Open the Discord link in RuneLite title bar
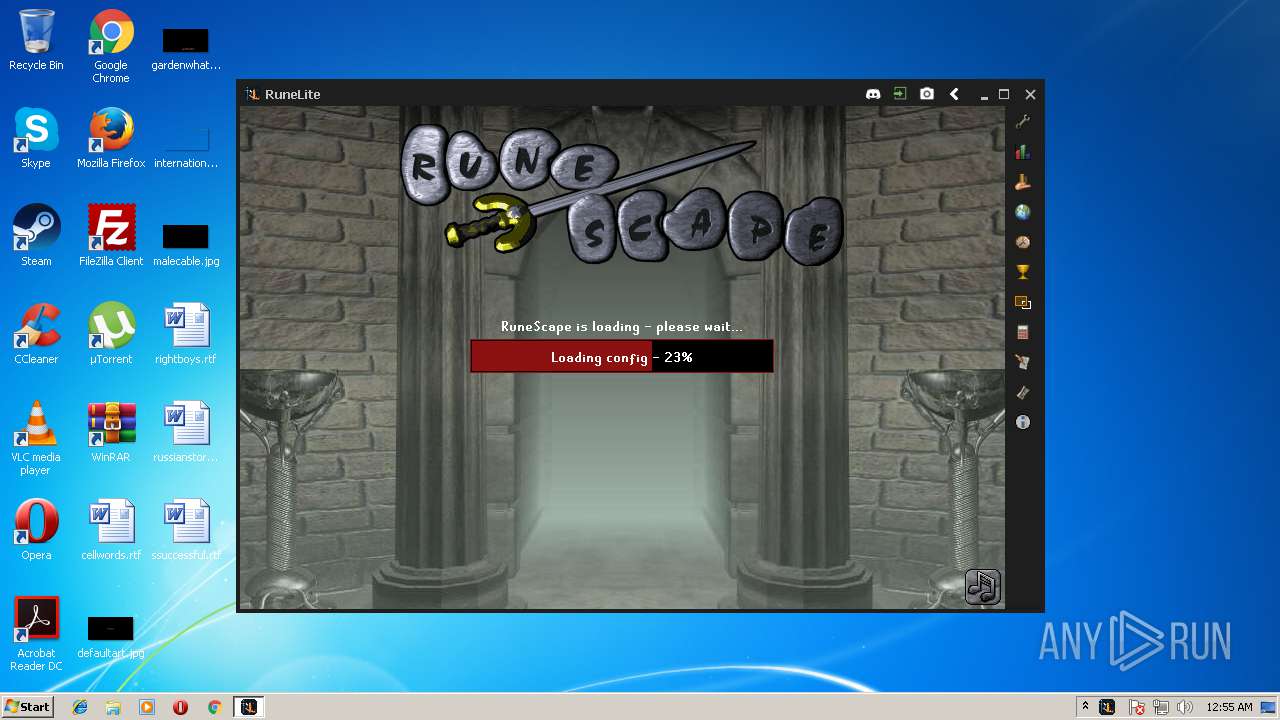This screenshot has width=1280, height=720. pos(873,94)
